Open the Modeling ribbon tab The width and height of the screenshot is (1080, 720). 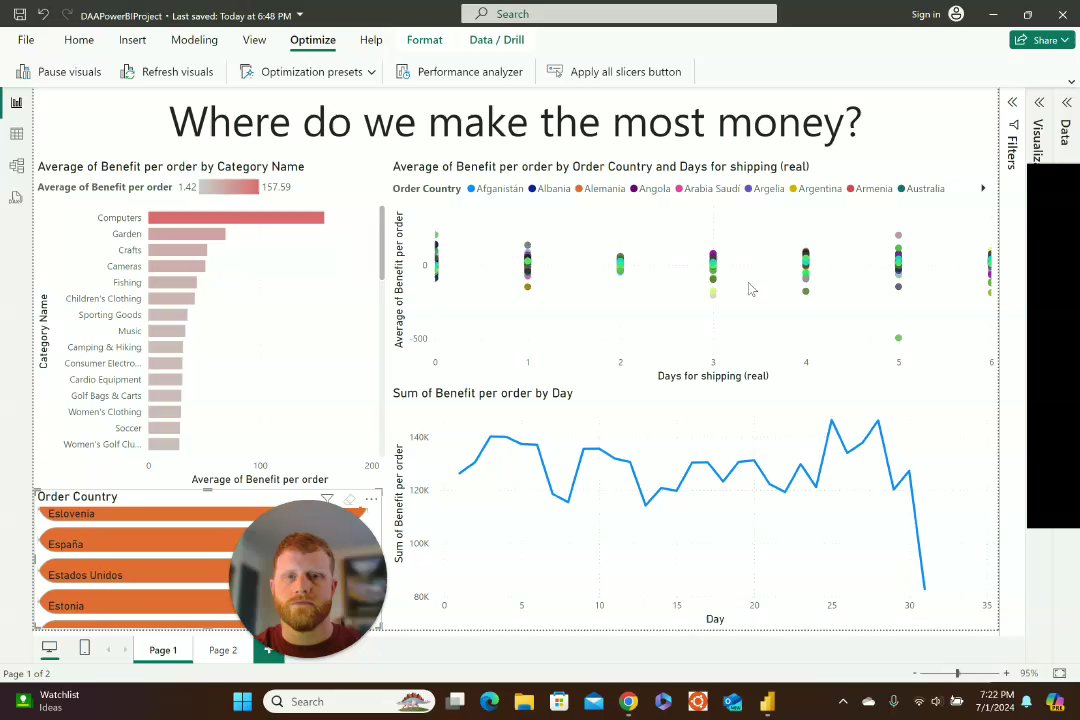point(194,40)
